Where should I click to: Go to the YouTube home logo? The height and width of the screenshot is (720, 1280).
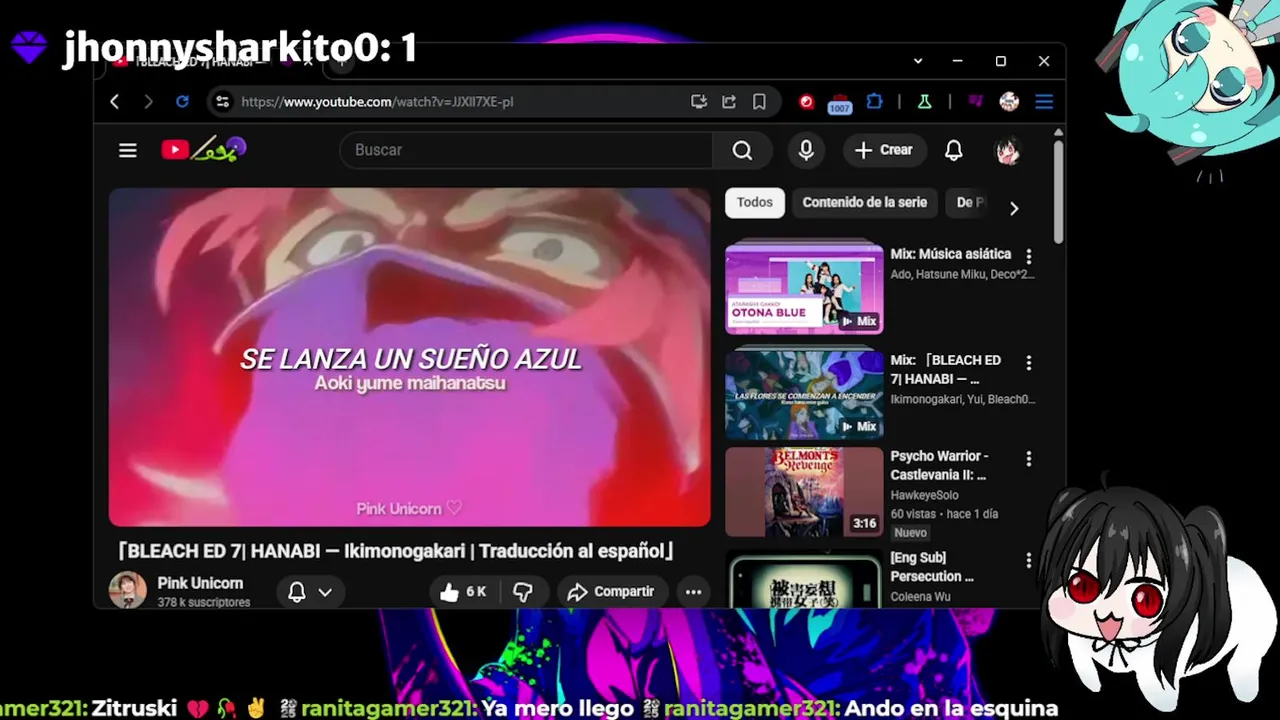pos(203,150)
